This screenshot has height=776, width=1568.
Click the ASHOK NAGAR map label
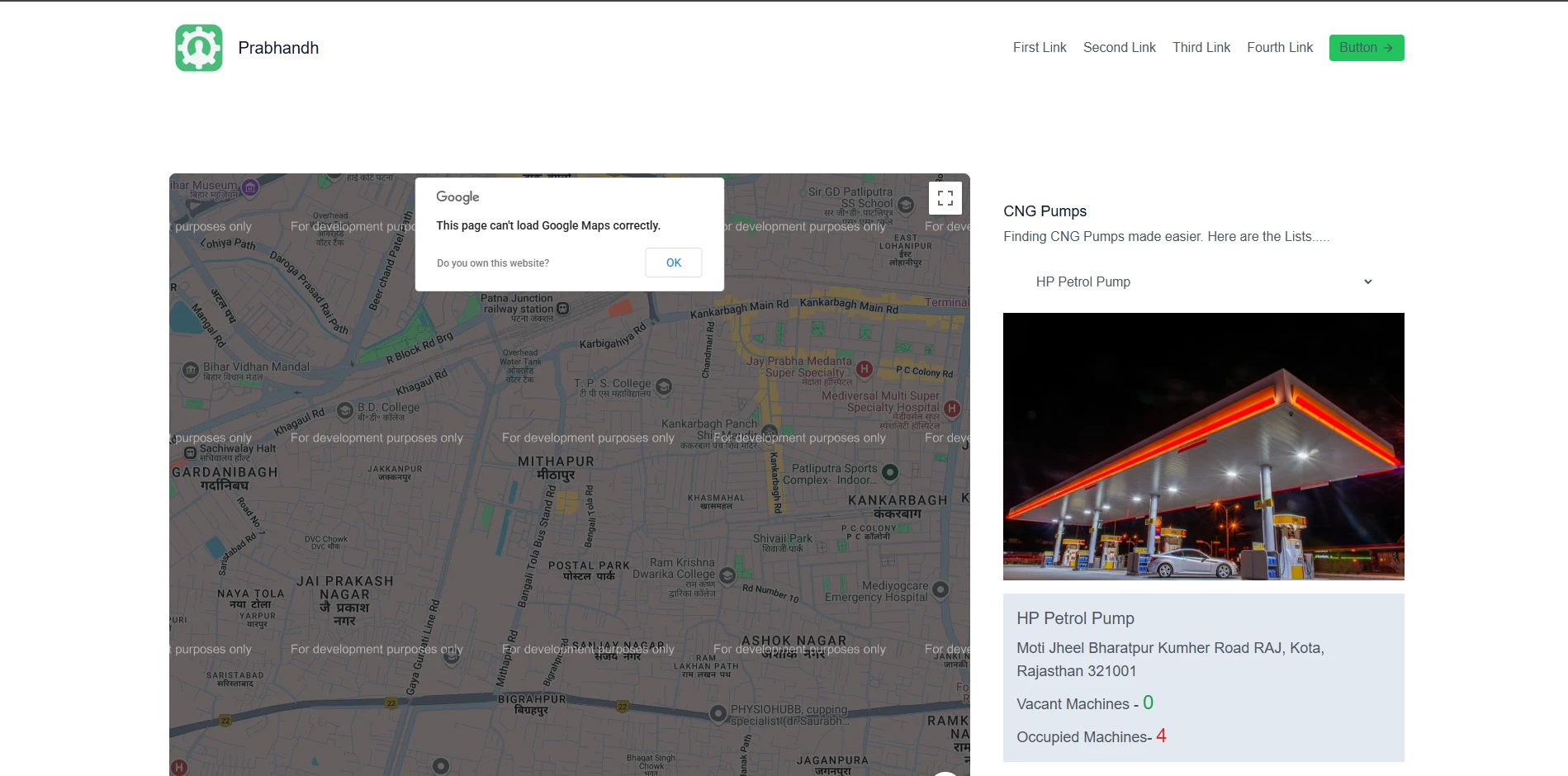(793, 646)
